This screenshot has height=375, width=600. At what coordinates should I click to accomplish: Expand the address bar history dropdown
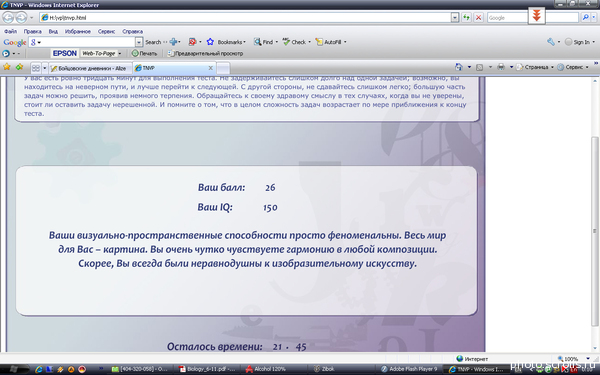(x=455, y=18)
